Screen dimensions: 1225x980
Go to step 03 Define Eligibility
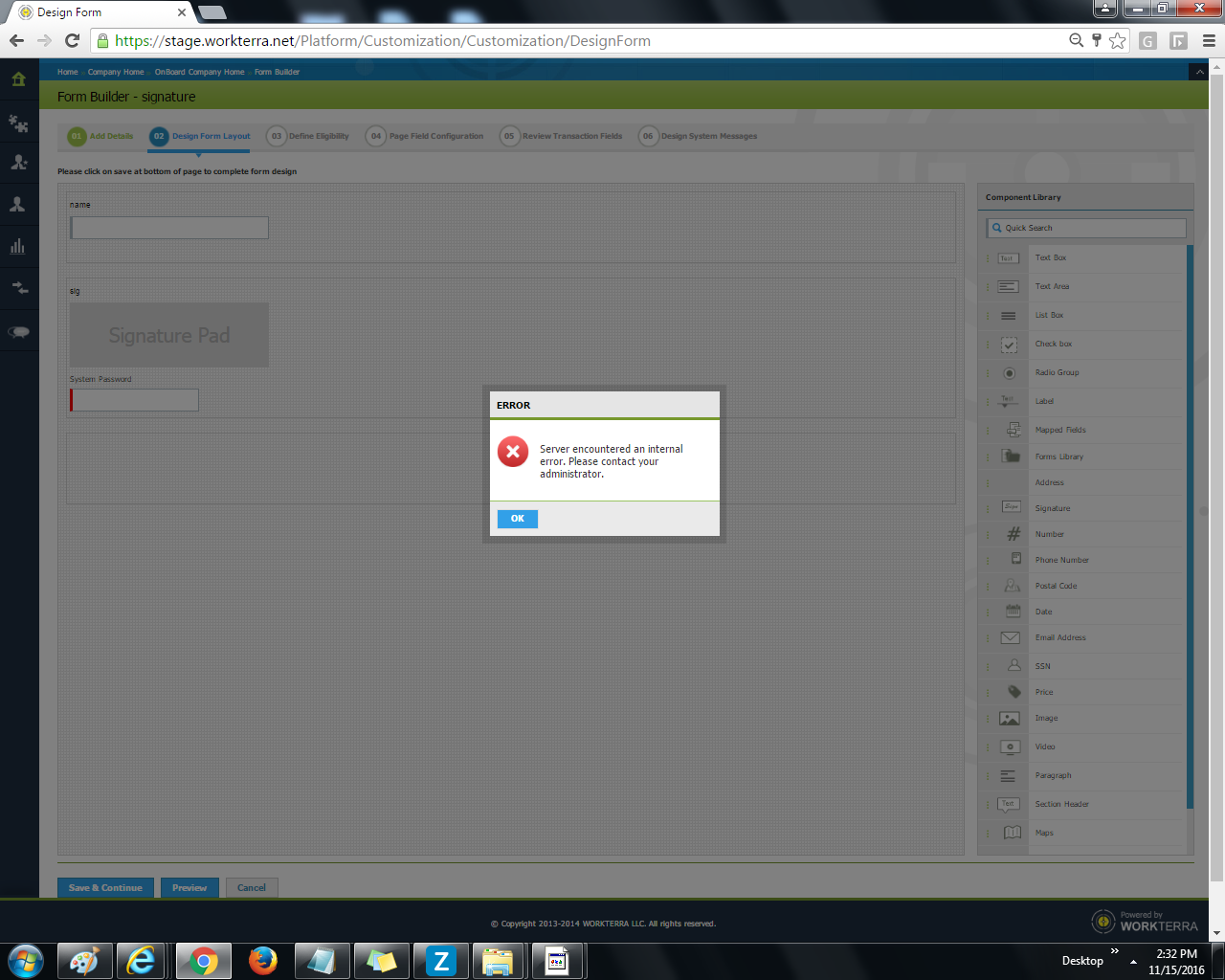pos(308,137)
